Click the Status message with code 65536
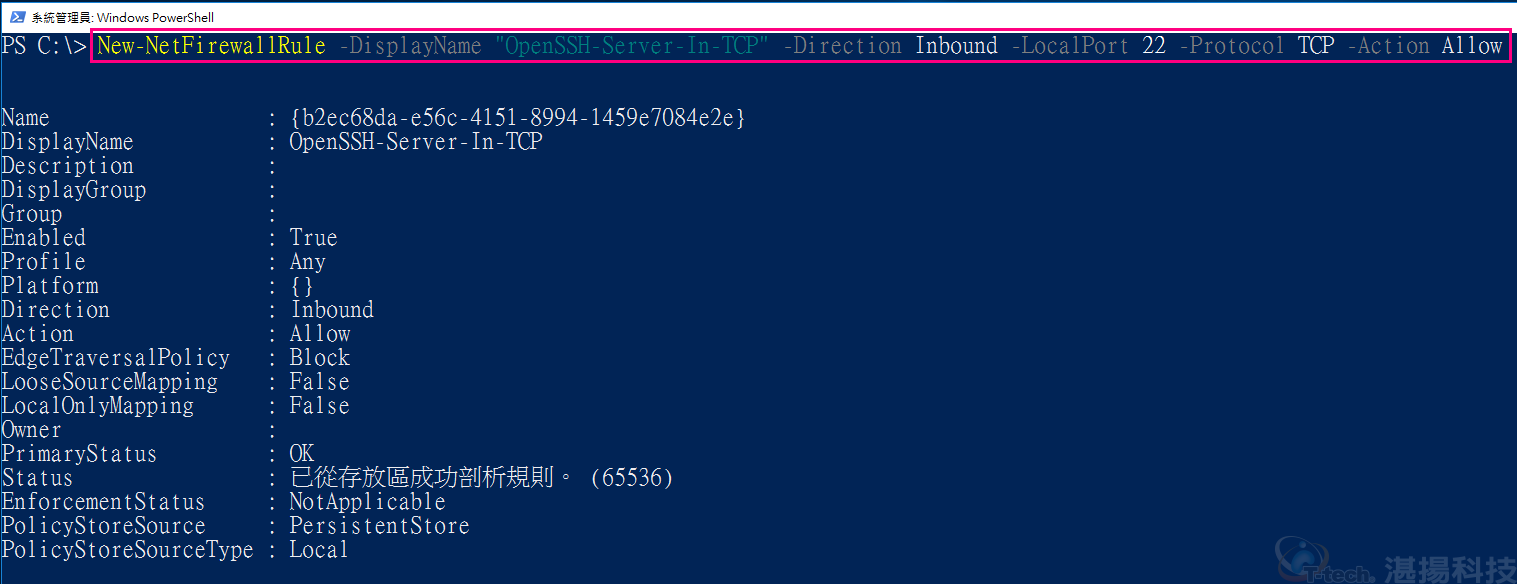The width and height of the screenshot is (1517, 584). tap(481, 478)
